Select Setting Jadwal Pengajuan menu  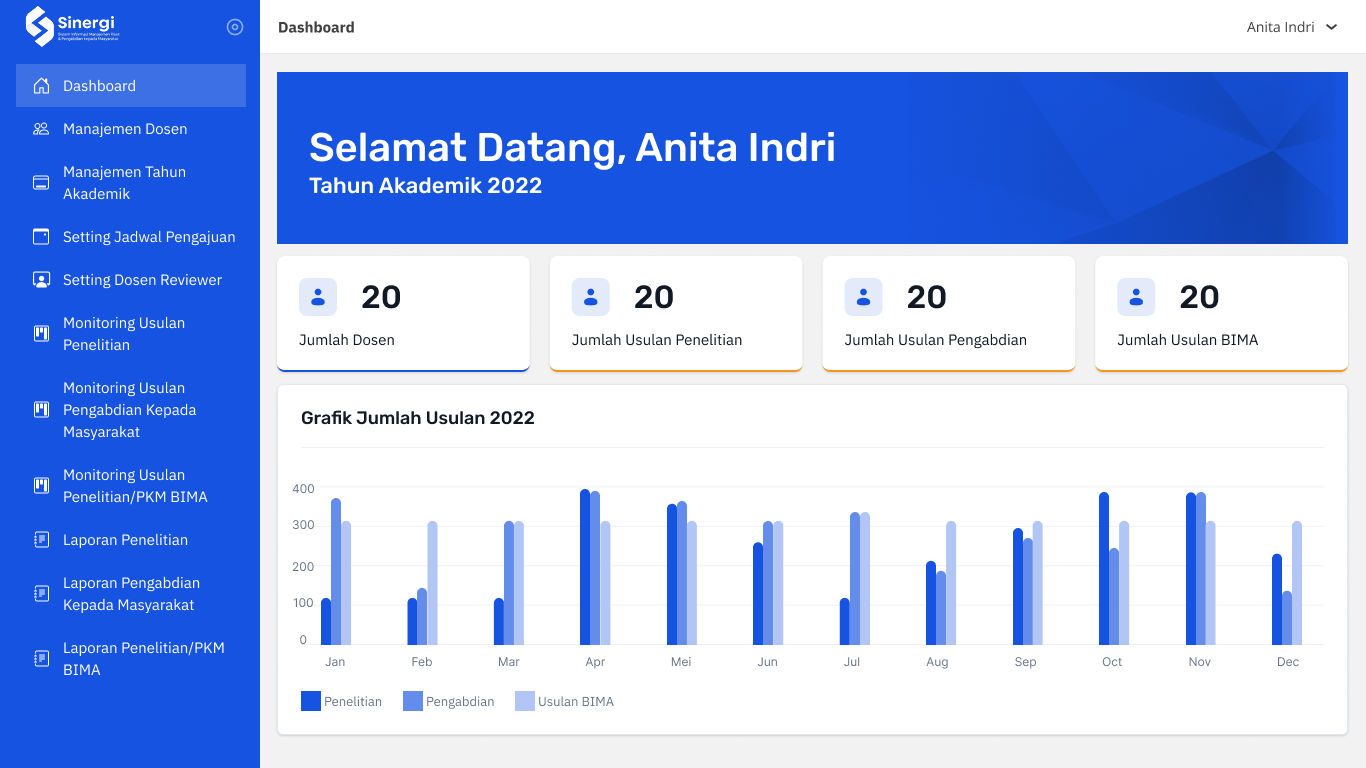[131, 237]
